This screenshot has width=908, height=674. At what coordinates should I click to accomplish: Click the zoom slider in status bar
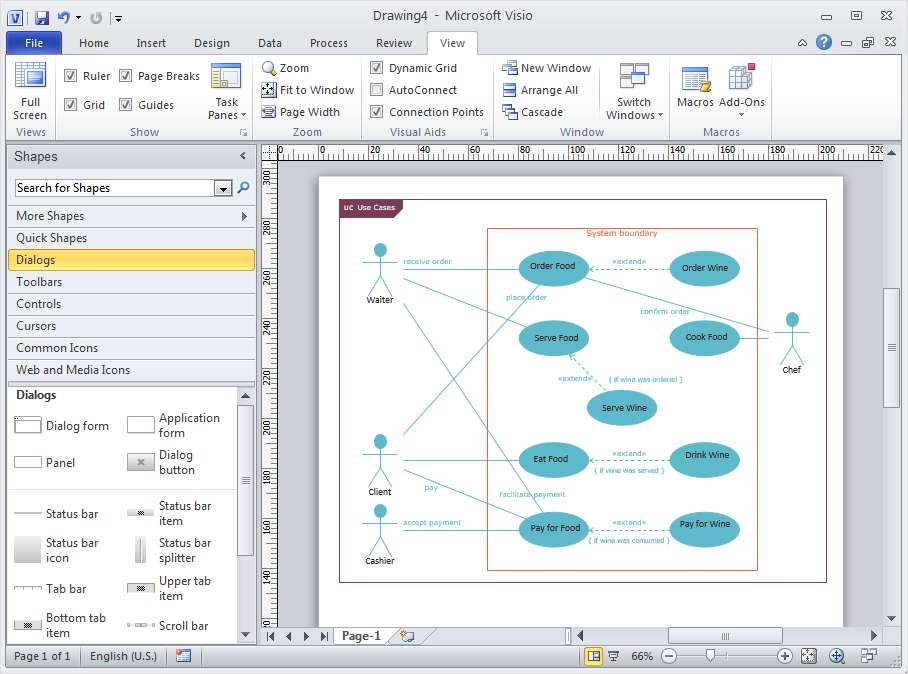(711, 656)
